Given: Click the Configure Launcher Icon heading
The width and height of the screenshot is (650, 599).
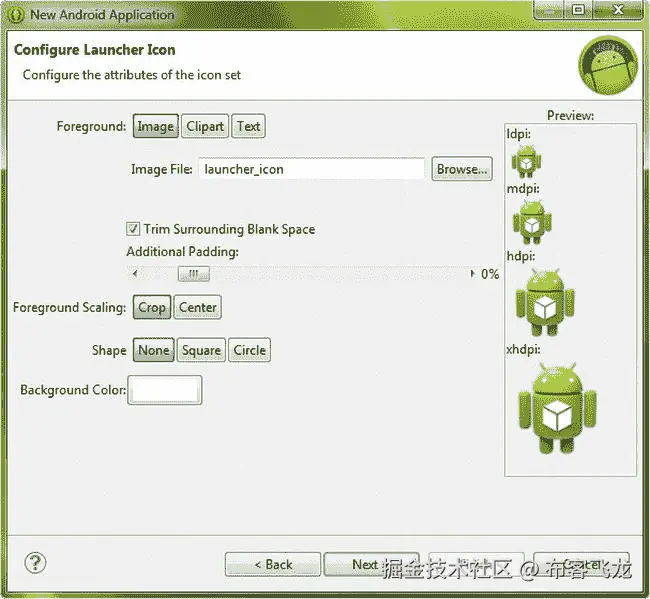Looking at the screenshot, I should point(95,50).
